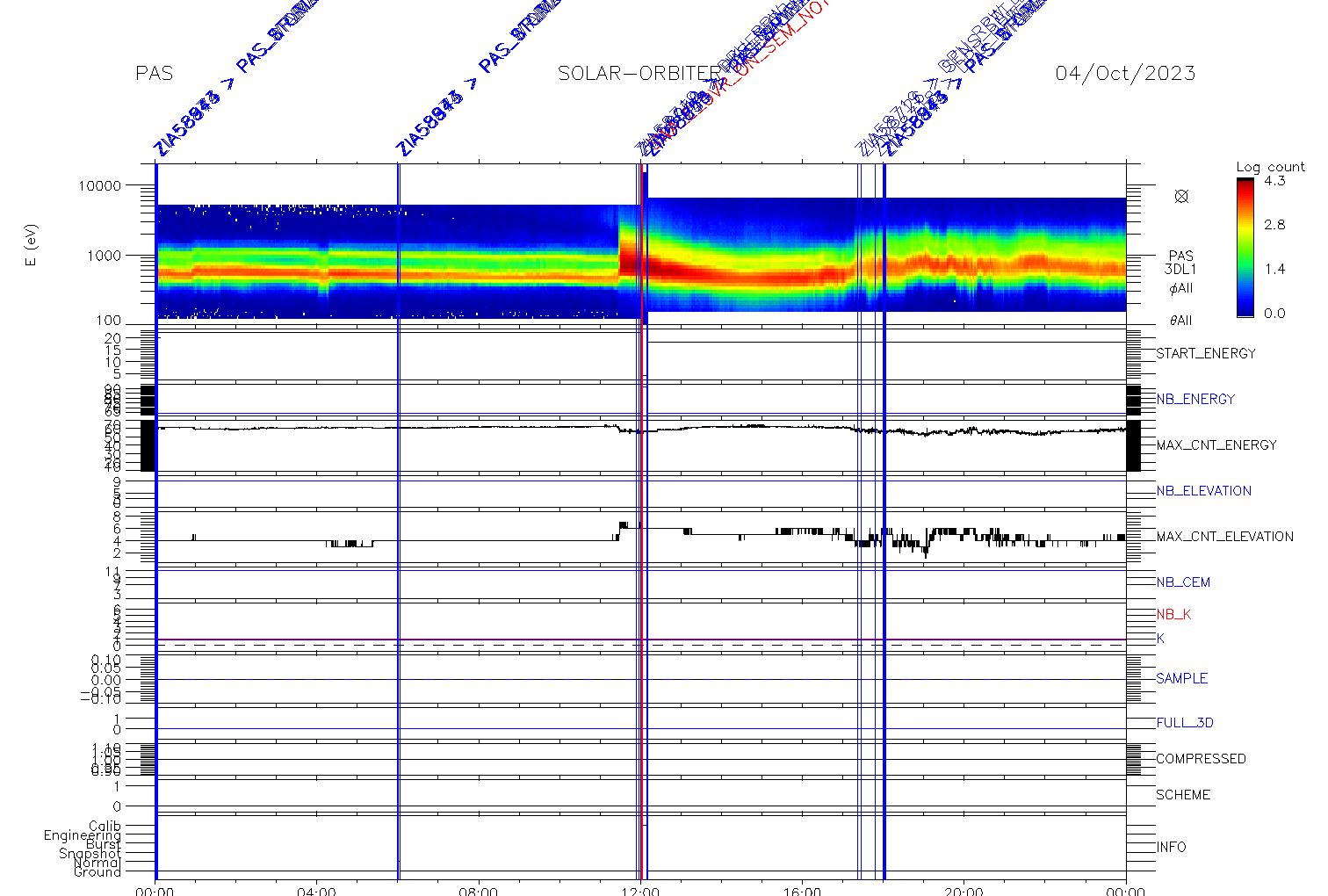The image size is (1328, 896).
Task: Click the MAX_CNT_ENERGY panel label
Action: click(x=1216, y=445)
